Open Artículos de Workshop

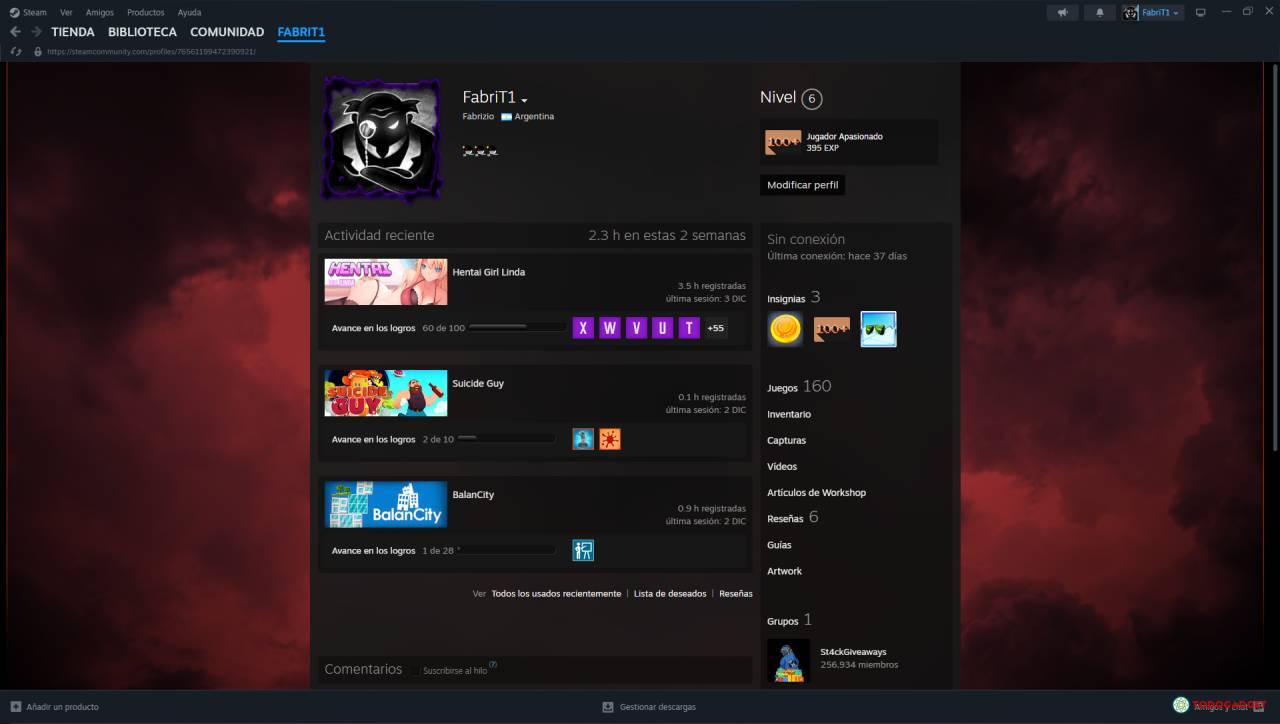coord(816,492)
